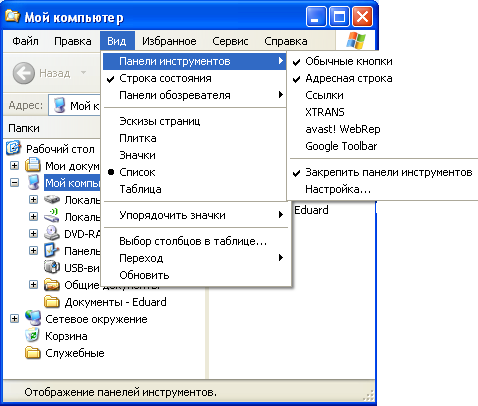The image size is (478, 406).
Task: Click highlighted Панели инструментов entry
Action: click(x=195, y=61)
